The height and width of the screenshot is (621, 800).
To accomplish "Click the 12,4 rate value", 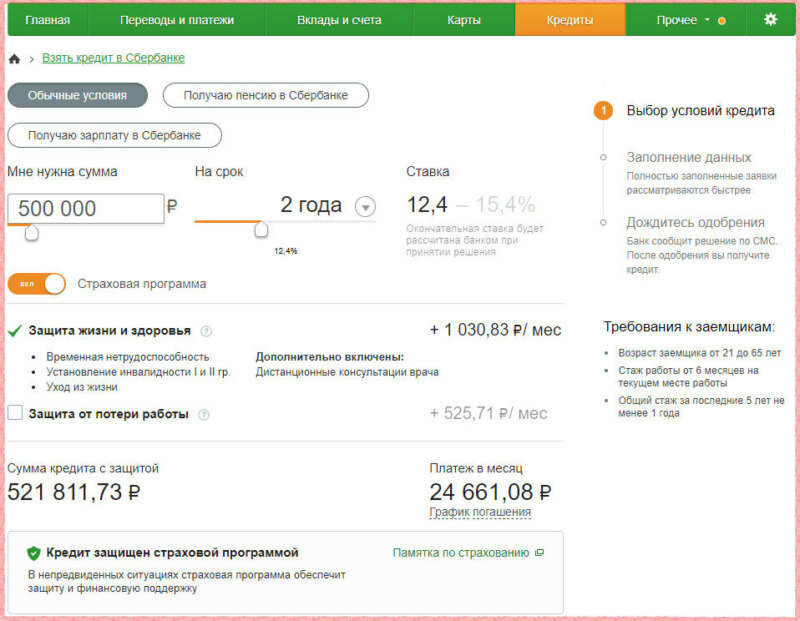I will pos(427,205).
